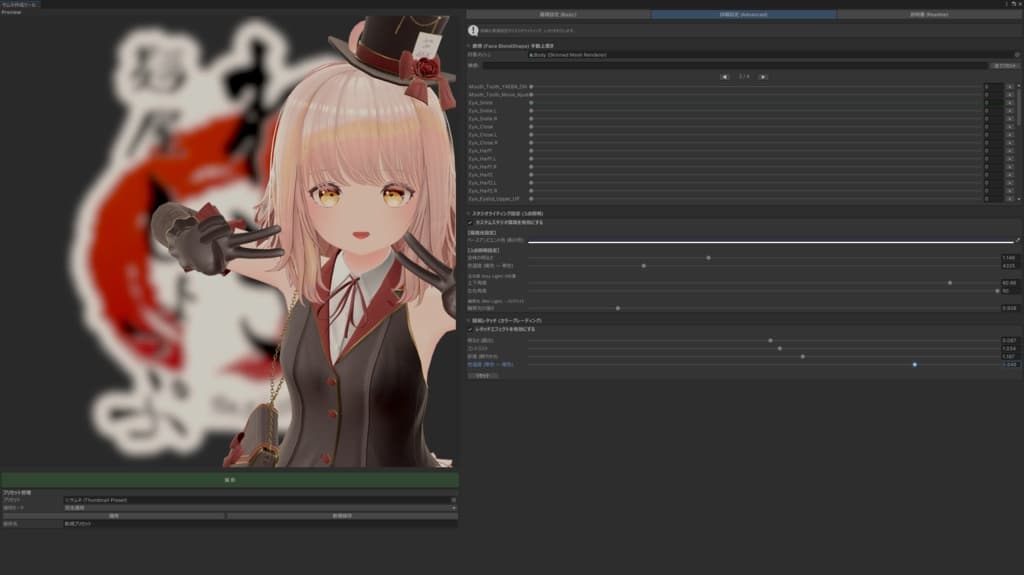Click the reset button under retouch sliders
Screen dimensions: 1024x575
[x=483, y=376]
